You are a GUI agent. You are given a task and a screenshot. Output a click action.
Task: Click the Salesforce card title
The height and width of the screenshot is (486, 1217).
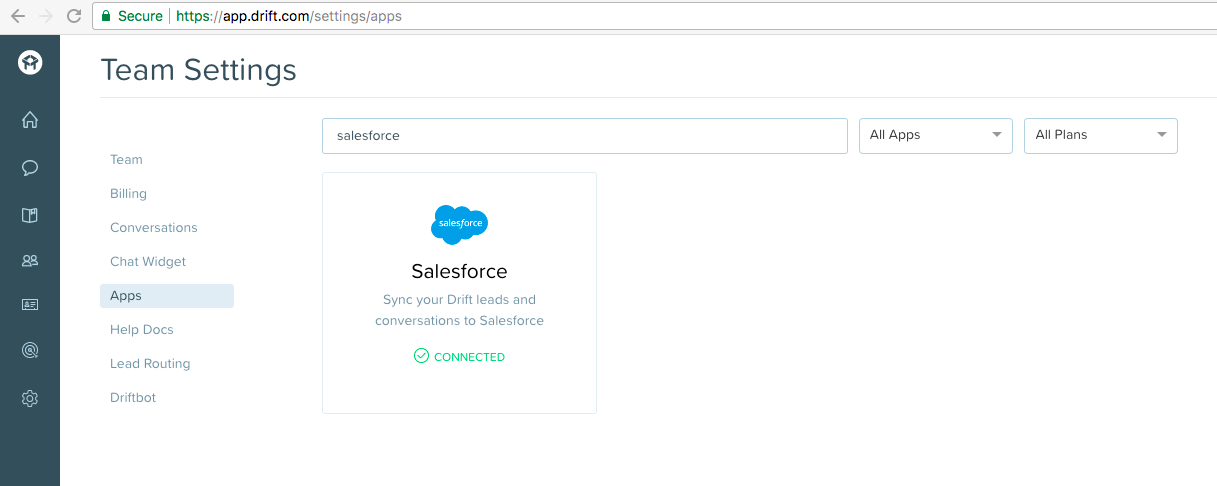(459, 271)
